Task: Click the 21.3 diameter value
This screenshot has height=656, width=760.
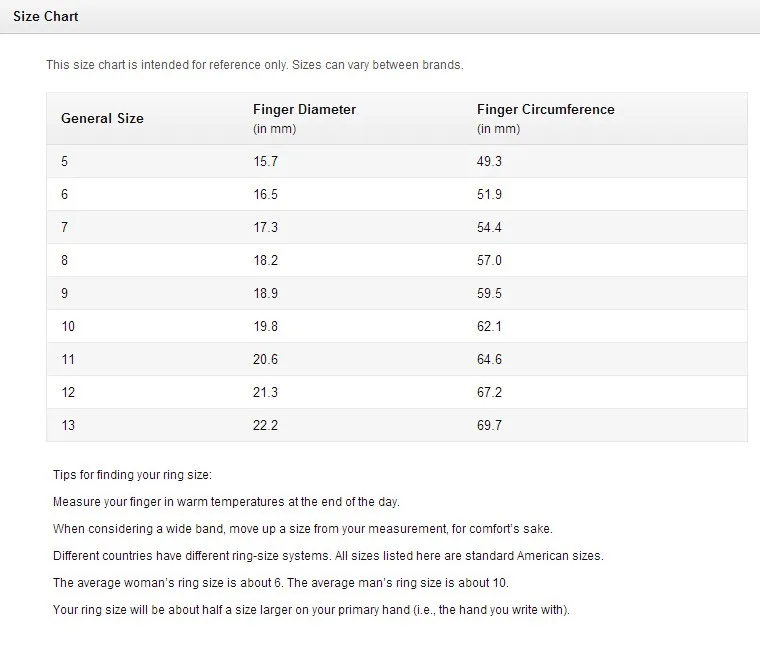Action: [x=266, y=392]
